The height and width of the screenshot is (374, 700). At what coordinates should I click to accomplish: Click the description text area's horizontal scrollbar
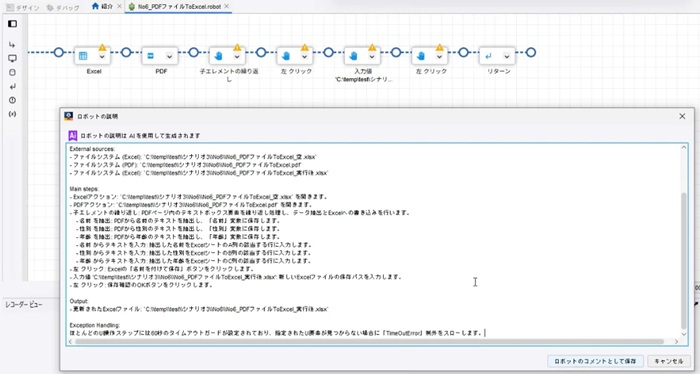coord(369,341)
